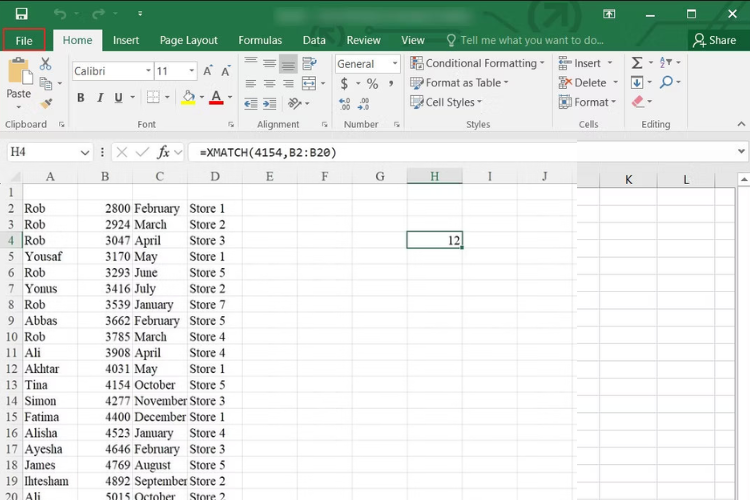
Task: Click the Paste clipboard icon
Action: tap(19, 72)
